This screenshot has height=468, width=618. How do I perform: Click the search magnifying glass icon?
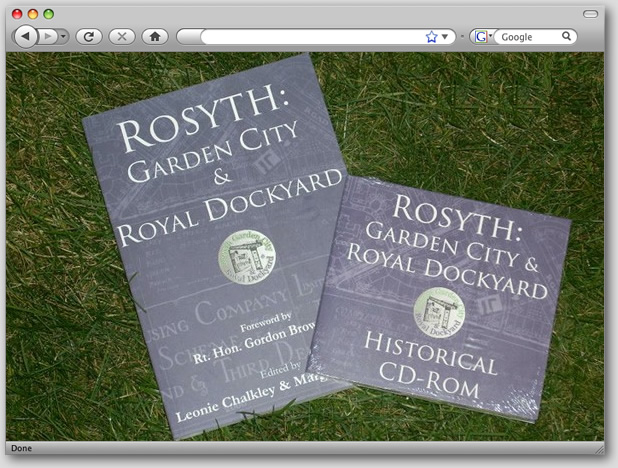tap(566, 36)
